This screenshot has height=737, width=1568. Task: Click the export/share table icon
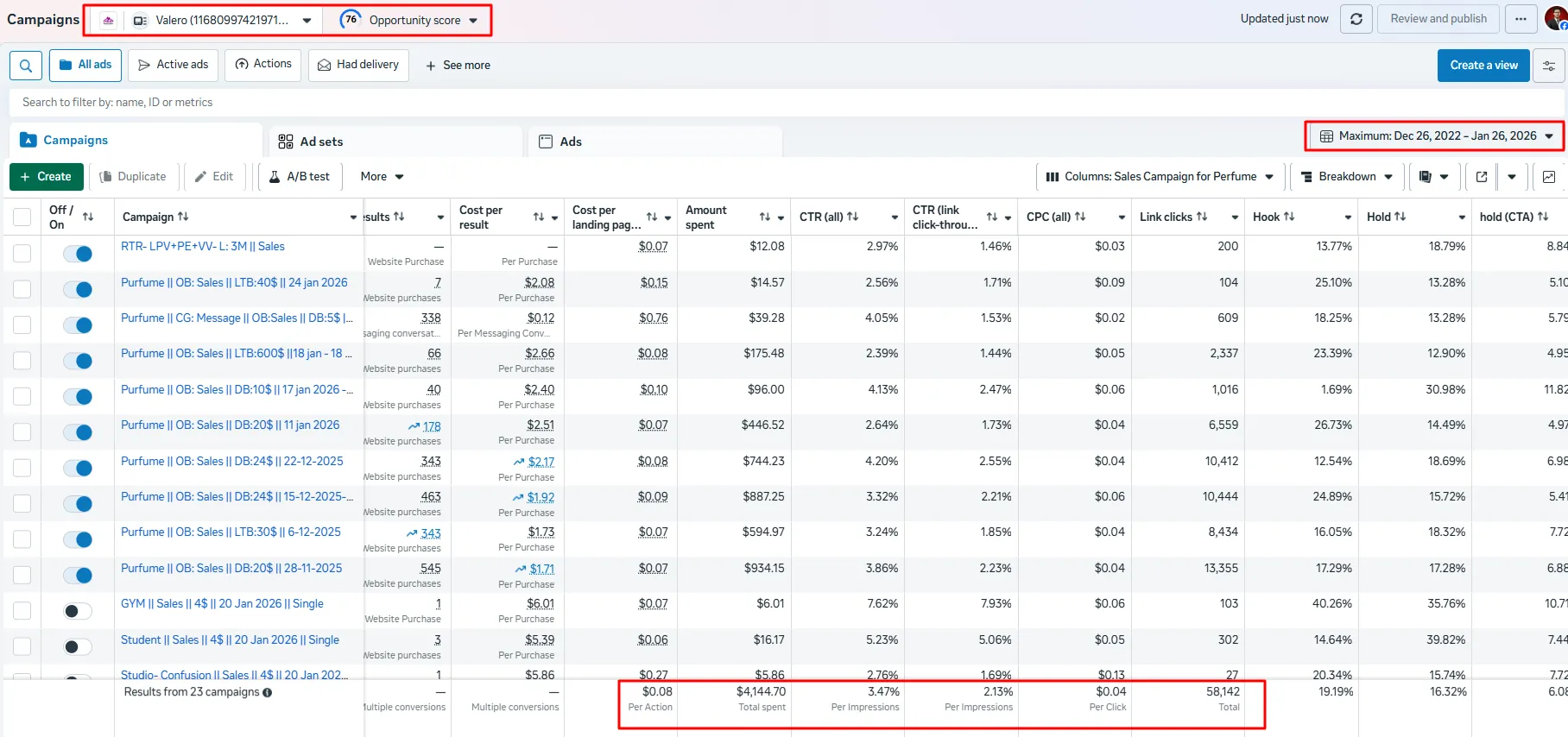click(1482, 177)
